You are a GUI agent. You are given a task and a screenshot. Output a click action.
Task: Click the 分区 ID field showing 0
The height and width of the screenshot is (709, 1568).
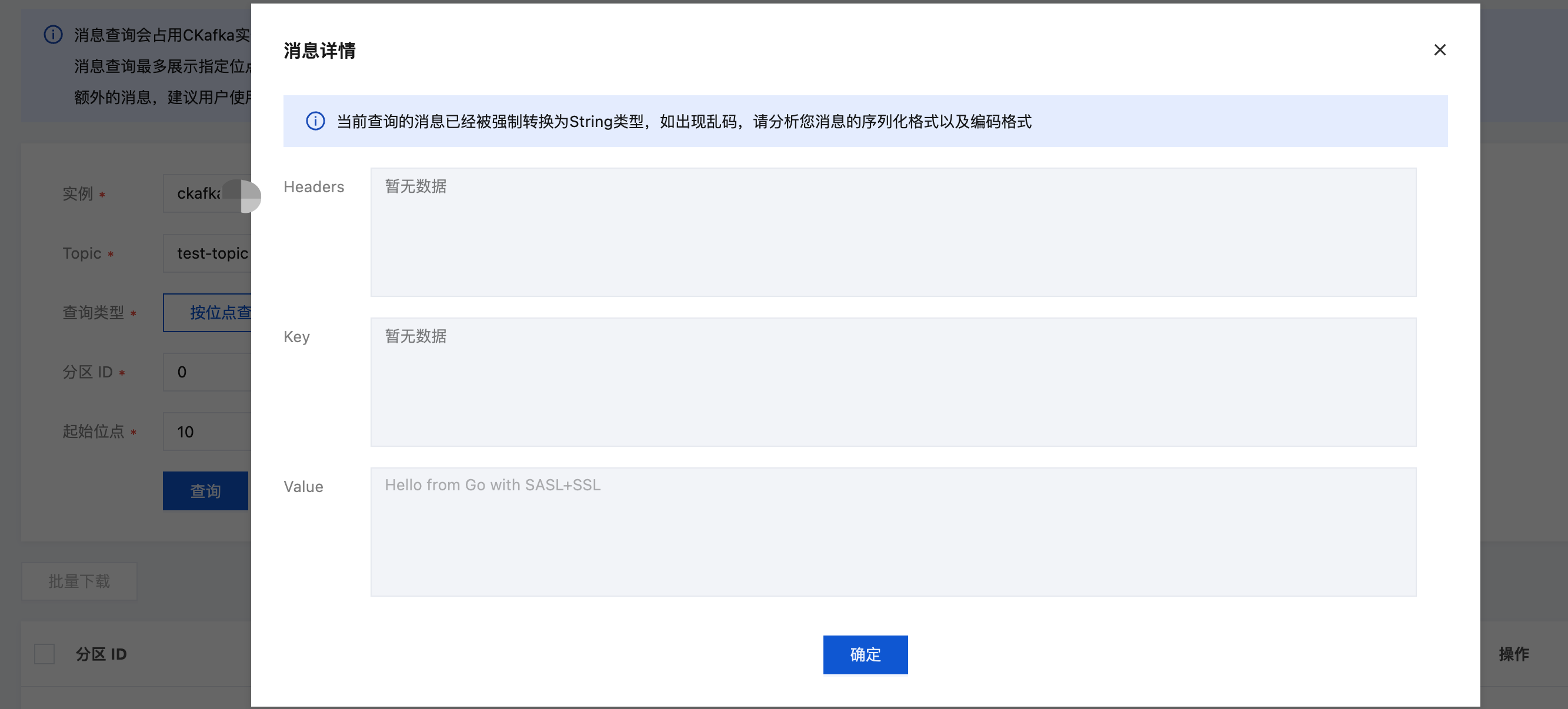coord(207,372)
